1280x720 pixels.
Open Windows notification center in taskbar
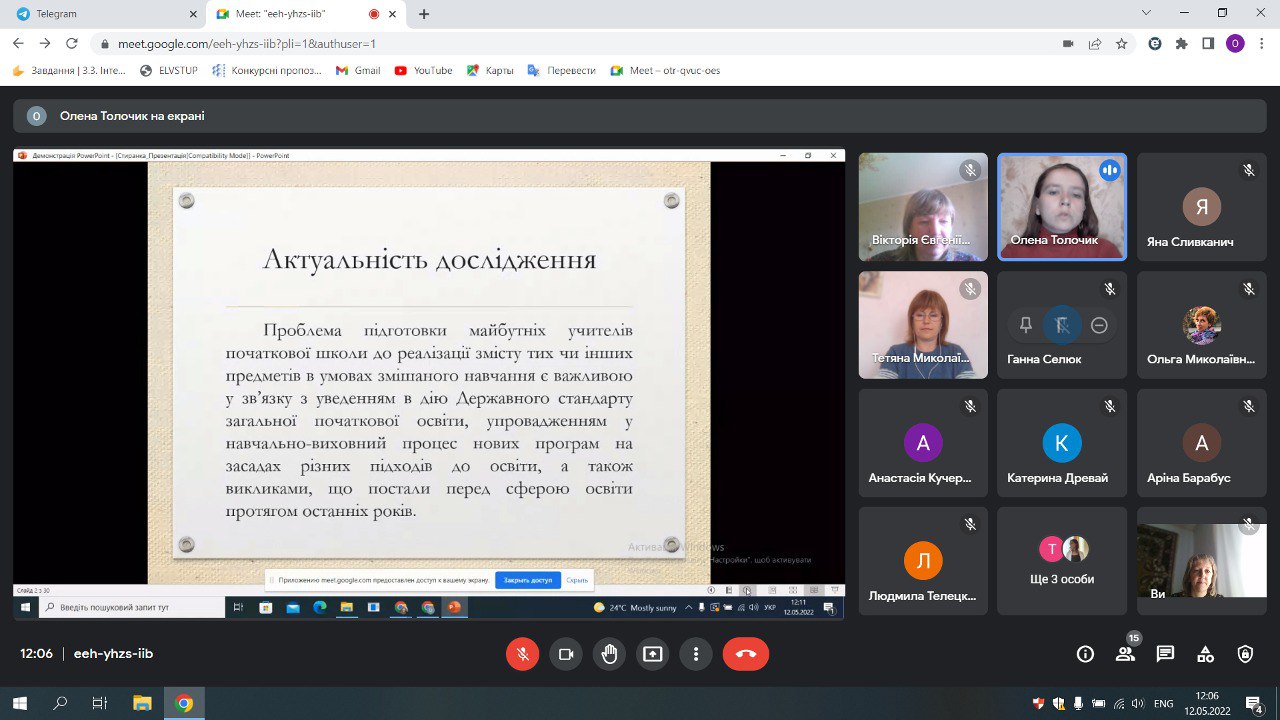[x=1253, y=703]
